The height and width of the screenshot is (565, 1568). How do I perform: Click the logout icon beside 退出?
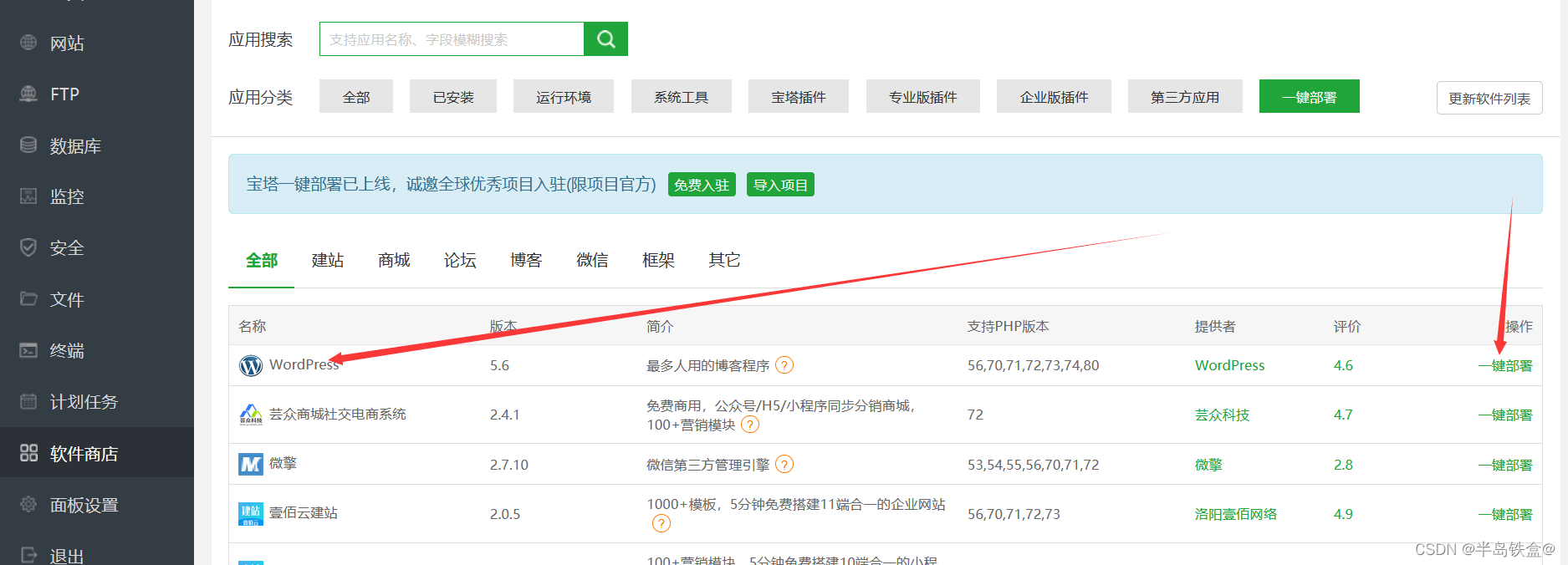[28, 555]
